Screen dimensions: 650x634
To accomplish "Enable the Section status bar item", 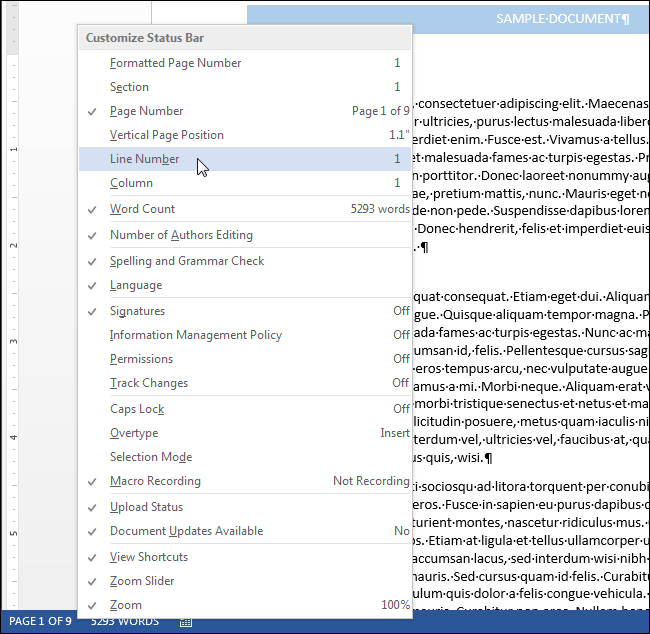I will pos(245,87).
